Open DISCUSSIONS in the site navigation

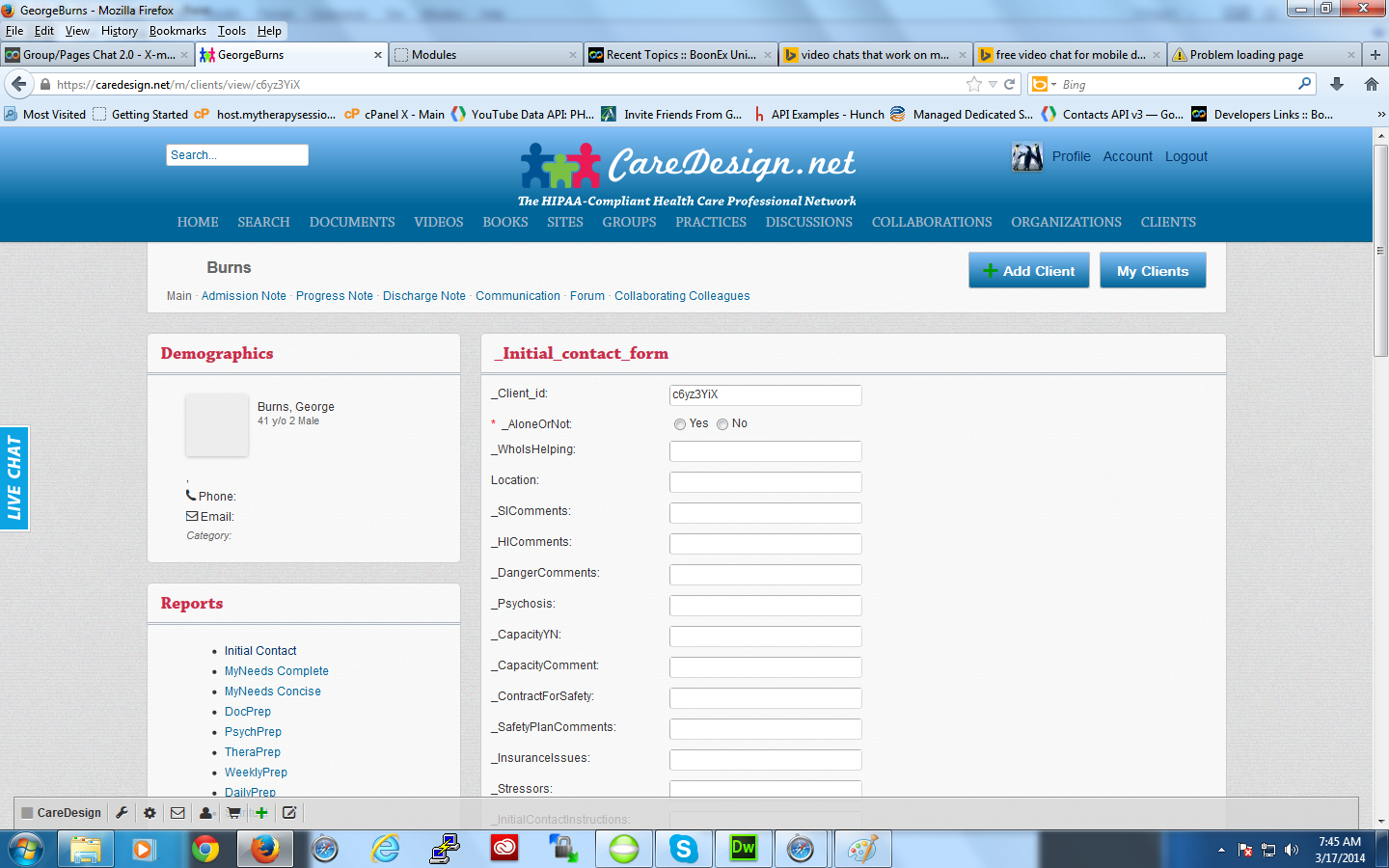(809, 222)
